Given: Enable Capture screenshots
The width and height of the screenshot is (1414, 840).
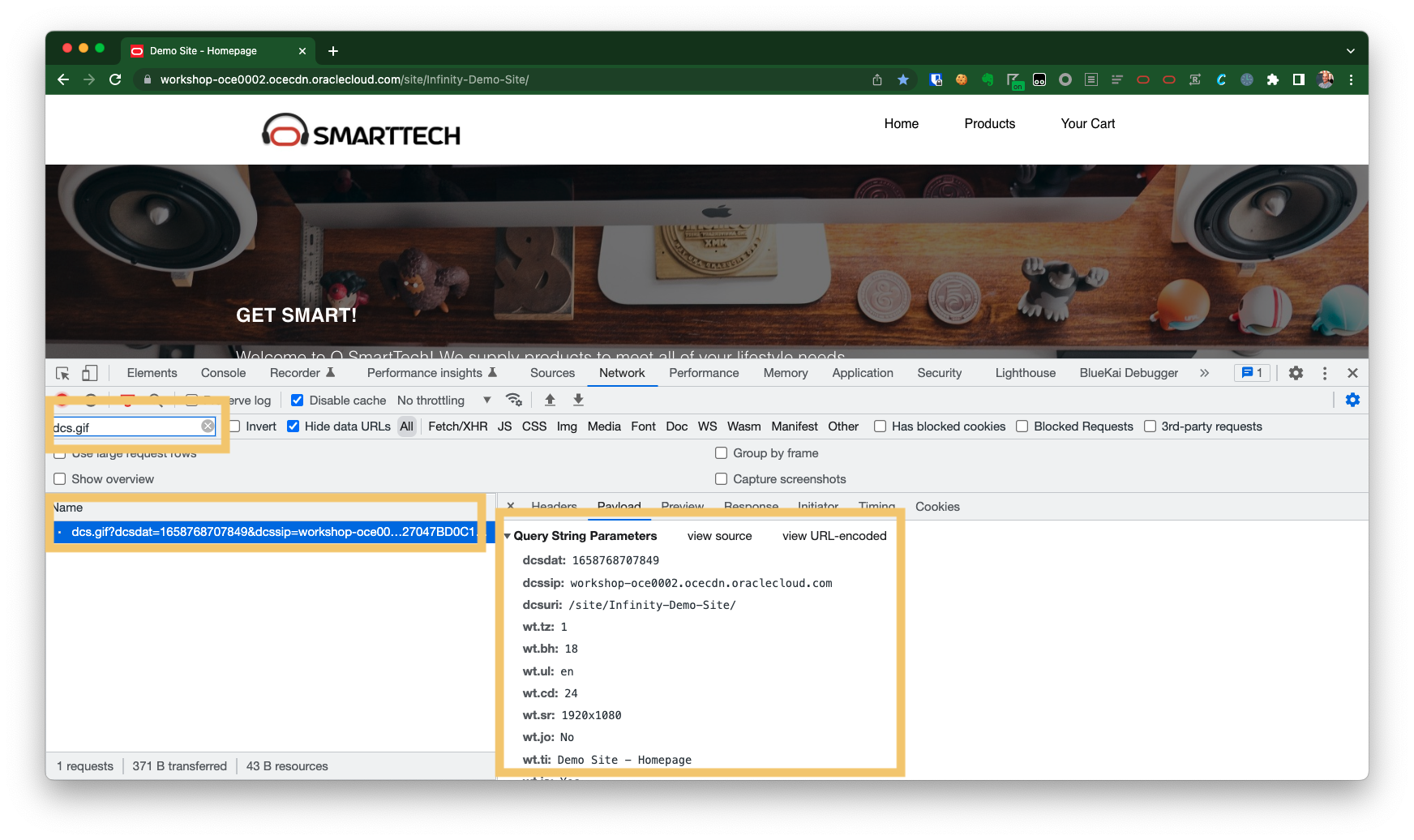Looking at the screenshot, I should pos(721,479).
